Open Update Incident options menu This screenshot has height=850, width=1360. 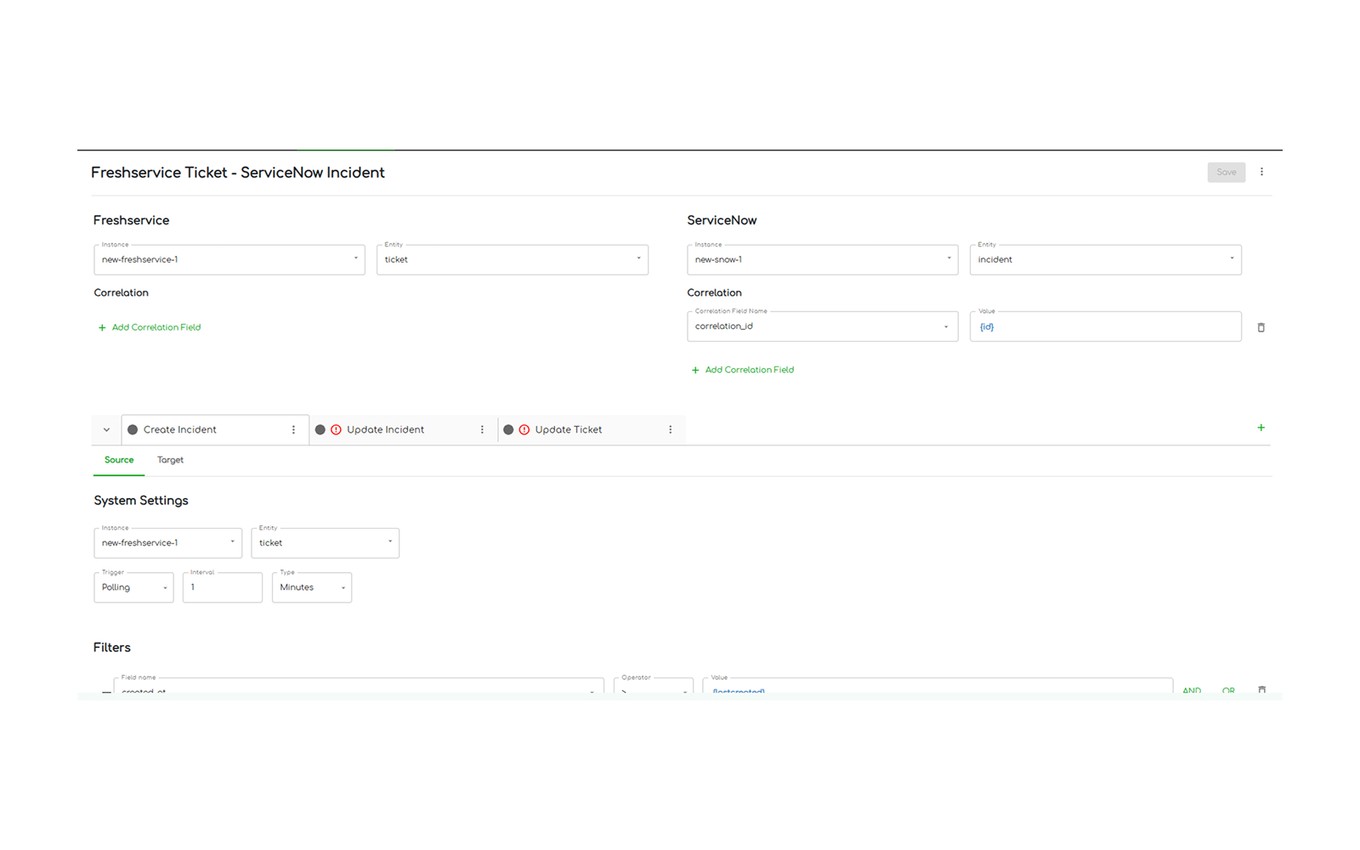pos(481,430)
